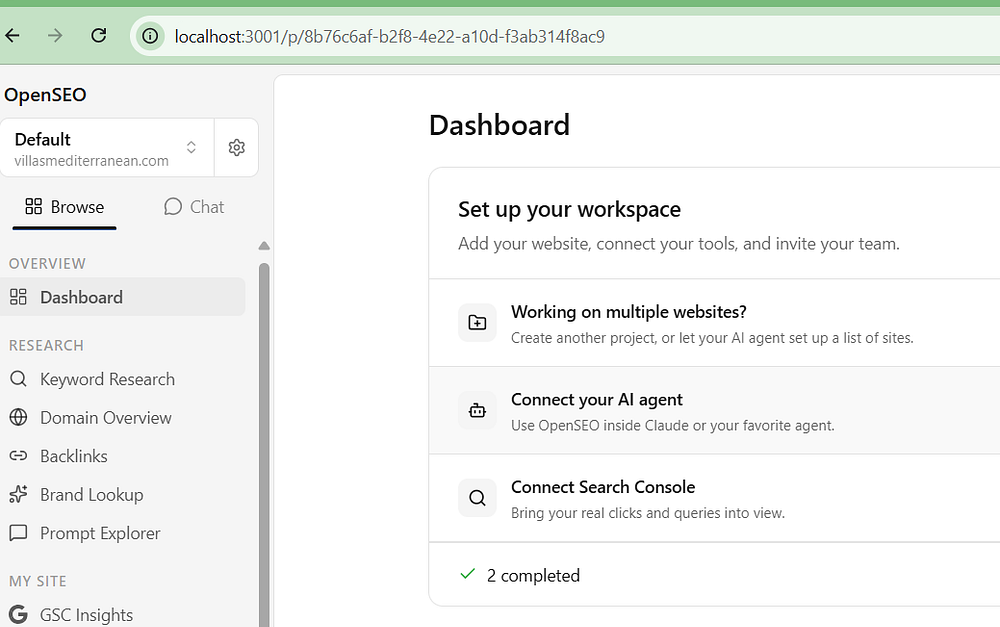Expand the 2 completed checklist row
Viewport: 1000px width, 627px height.
714,575
